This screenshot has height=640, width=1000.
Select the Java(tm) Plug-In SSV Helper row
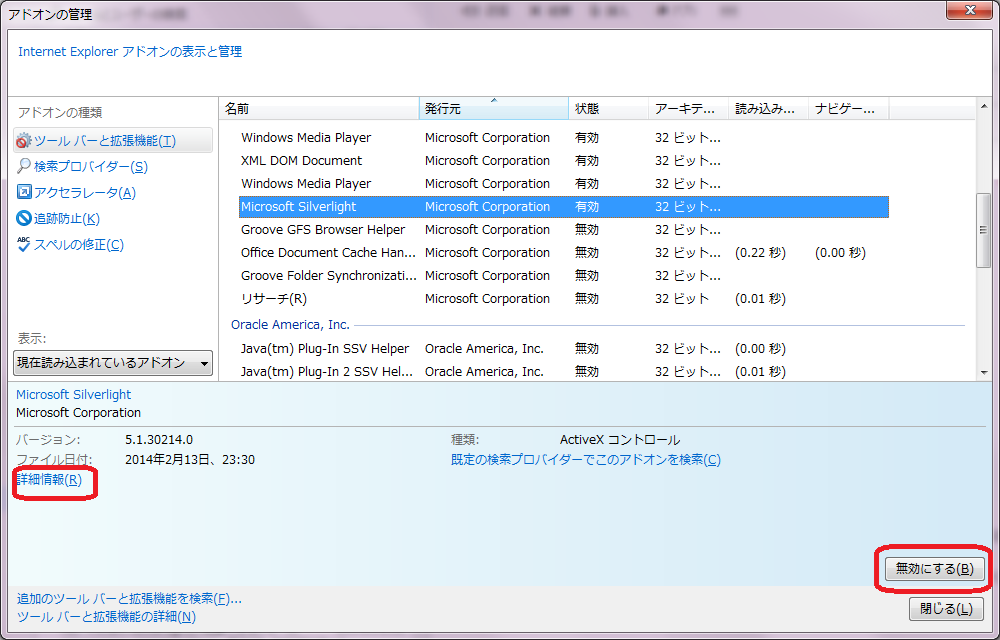pyautogui.click(x=564, y=349)
